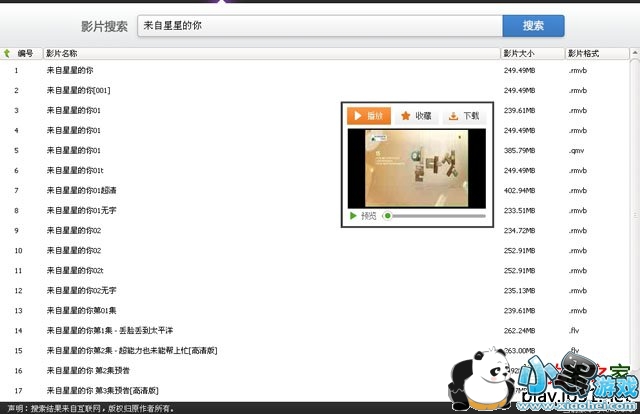640x414 pixels.
Task: Select row 2 来自星星的你[001]
Action: 314,90
